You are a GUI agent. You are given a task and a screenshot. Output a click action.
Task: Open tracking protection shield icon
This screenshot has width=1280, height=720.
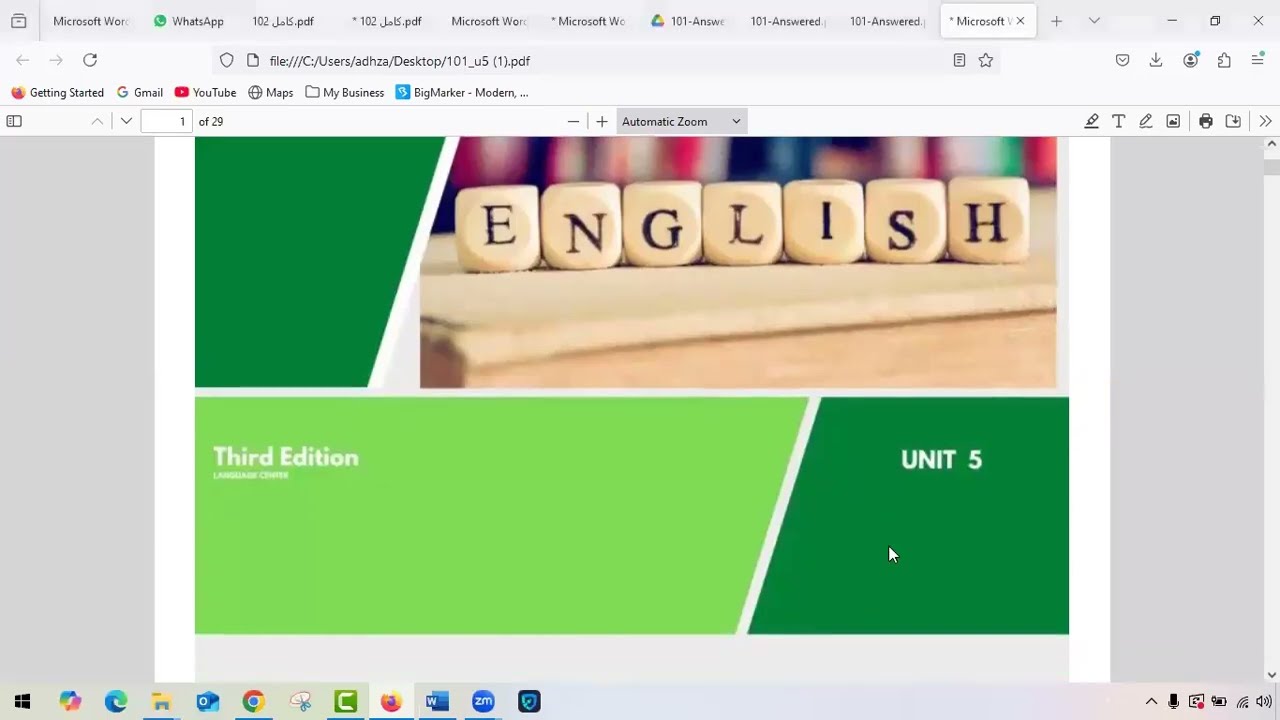pos(227,60)
